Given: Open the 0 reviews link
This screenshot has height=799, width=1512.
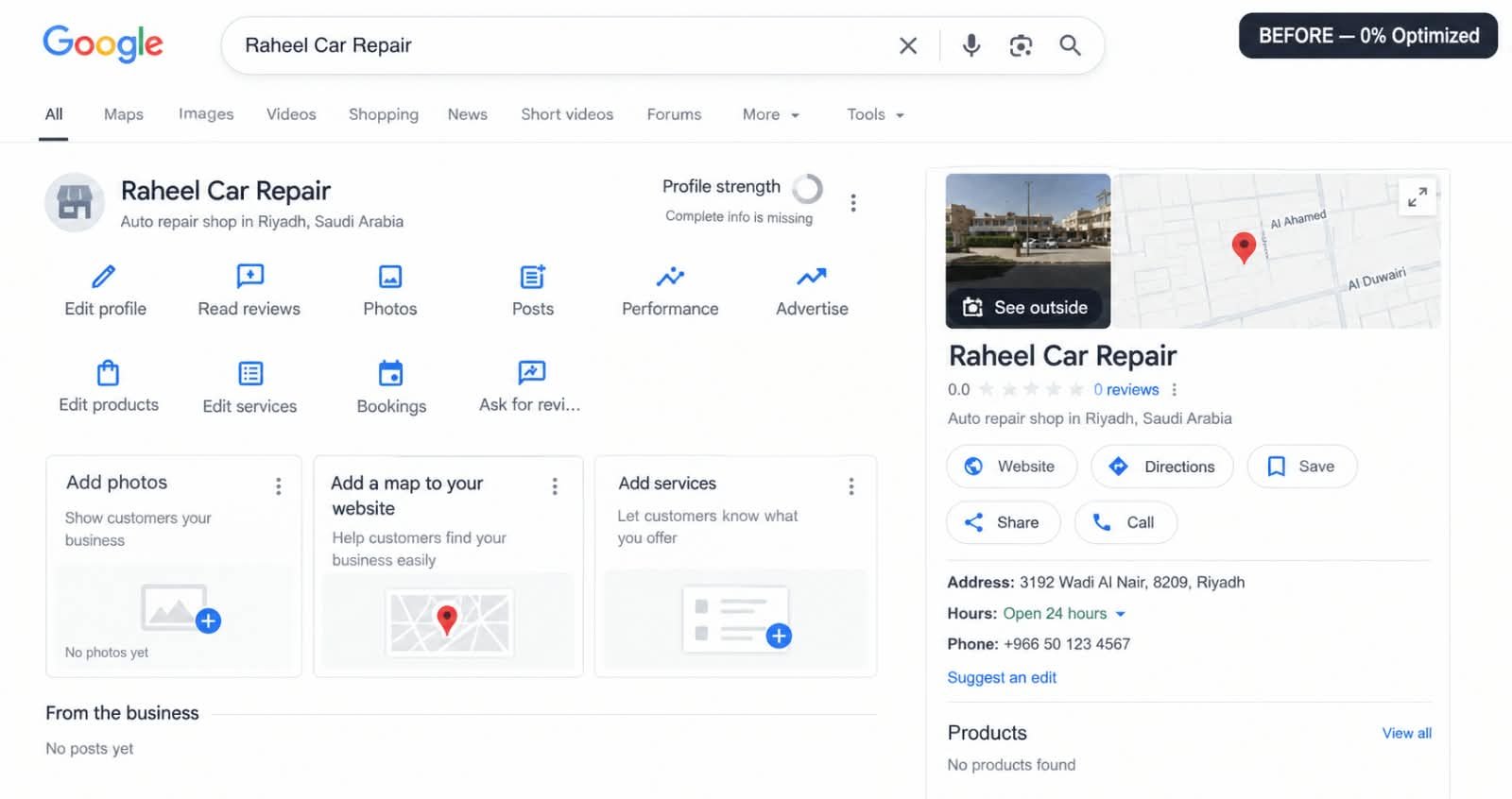Looking at the screenshot, I should click(x=1126, y=390).
